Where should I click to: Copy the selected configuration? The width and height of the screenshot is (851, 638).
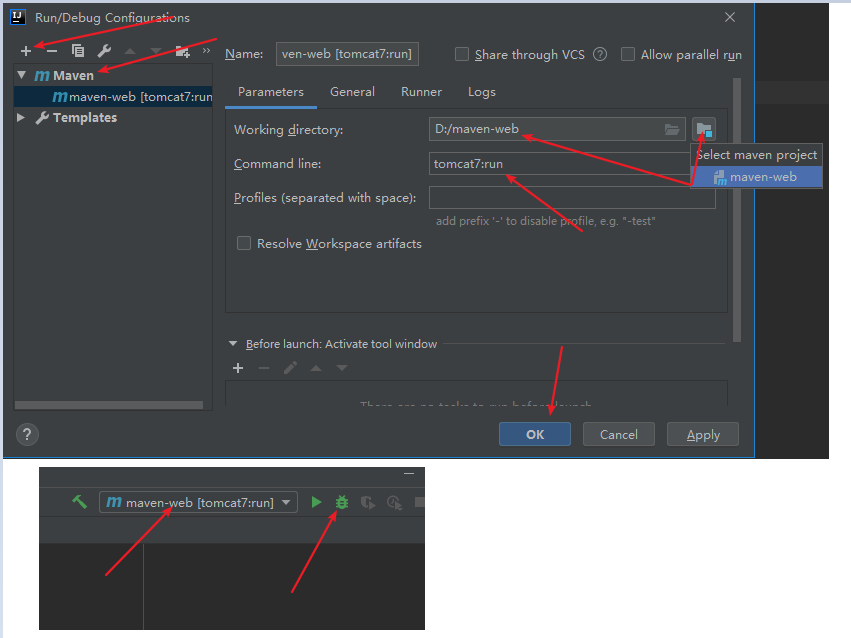pos(78,51)
